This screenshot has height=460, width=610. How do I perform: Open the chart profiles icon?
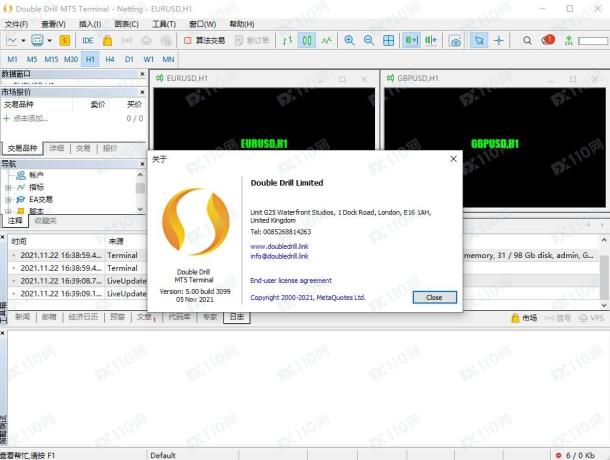coord(37,40)
